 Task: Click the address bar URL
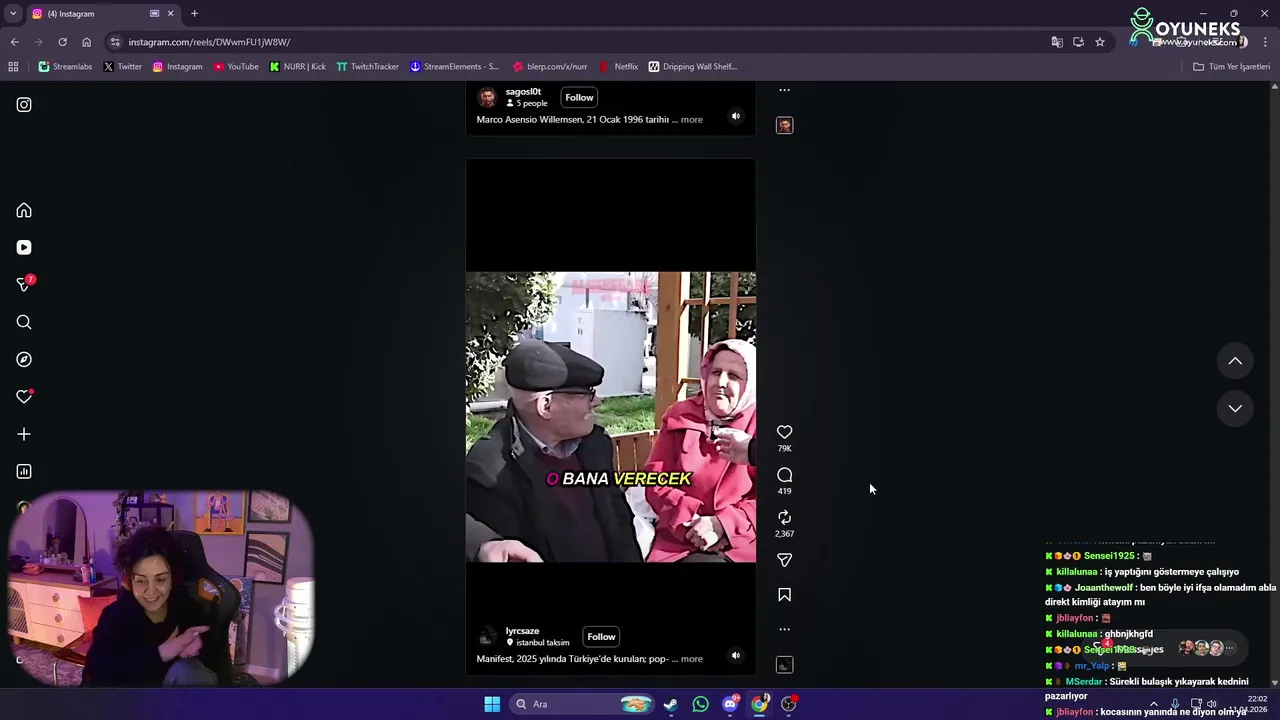(x=209, y=42)
